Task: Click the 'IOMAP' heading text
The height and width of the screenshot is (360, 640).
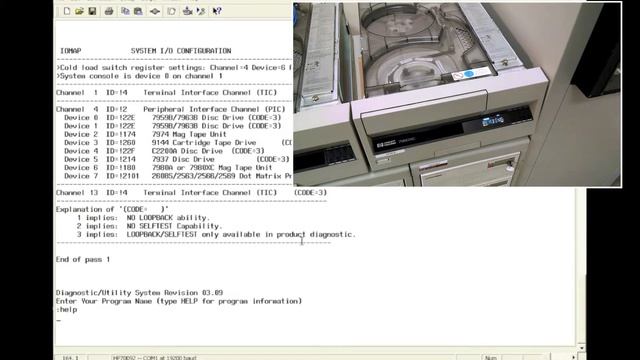Action: point(71,51)
